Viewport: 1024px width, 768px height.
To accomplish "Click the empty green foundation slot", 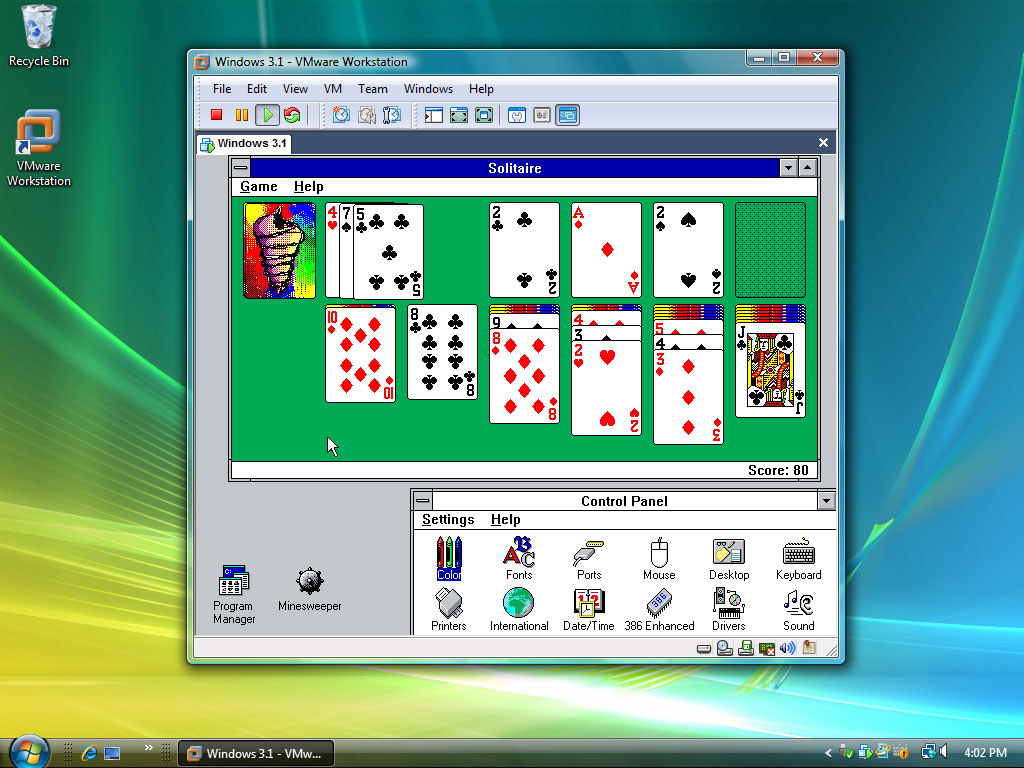I will point(771,250).
